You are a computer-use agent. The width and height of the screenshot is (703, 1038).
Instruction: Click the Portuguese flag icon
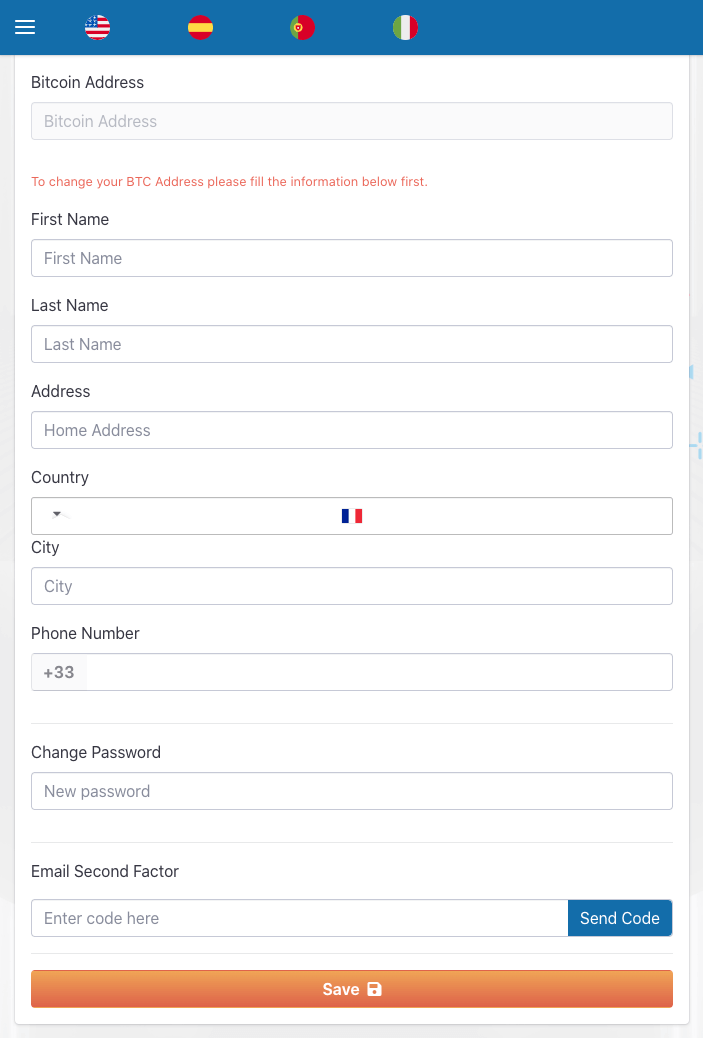(302, 27)
